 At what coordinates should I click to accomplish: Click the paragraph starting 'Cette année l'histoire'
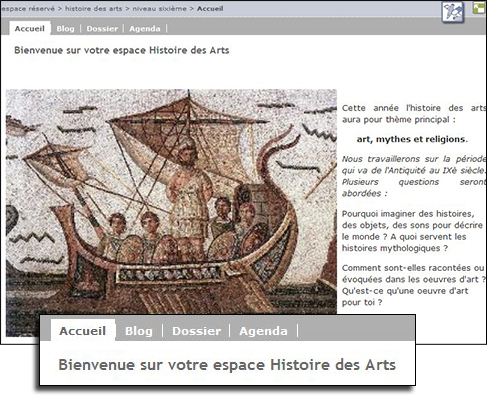(x=414, y=114)
